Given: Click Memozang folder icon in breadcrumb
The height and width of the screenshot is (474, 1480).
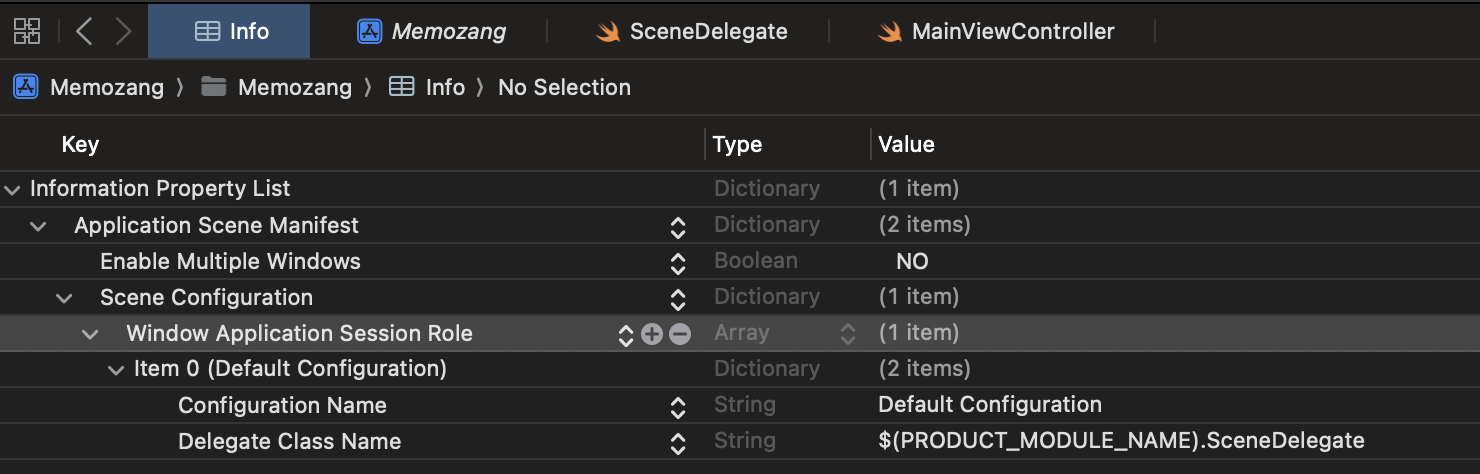Looking at the screenshot, I should coord(213,87).
